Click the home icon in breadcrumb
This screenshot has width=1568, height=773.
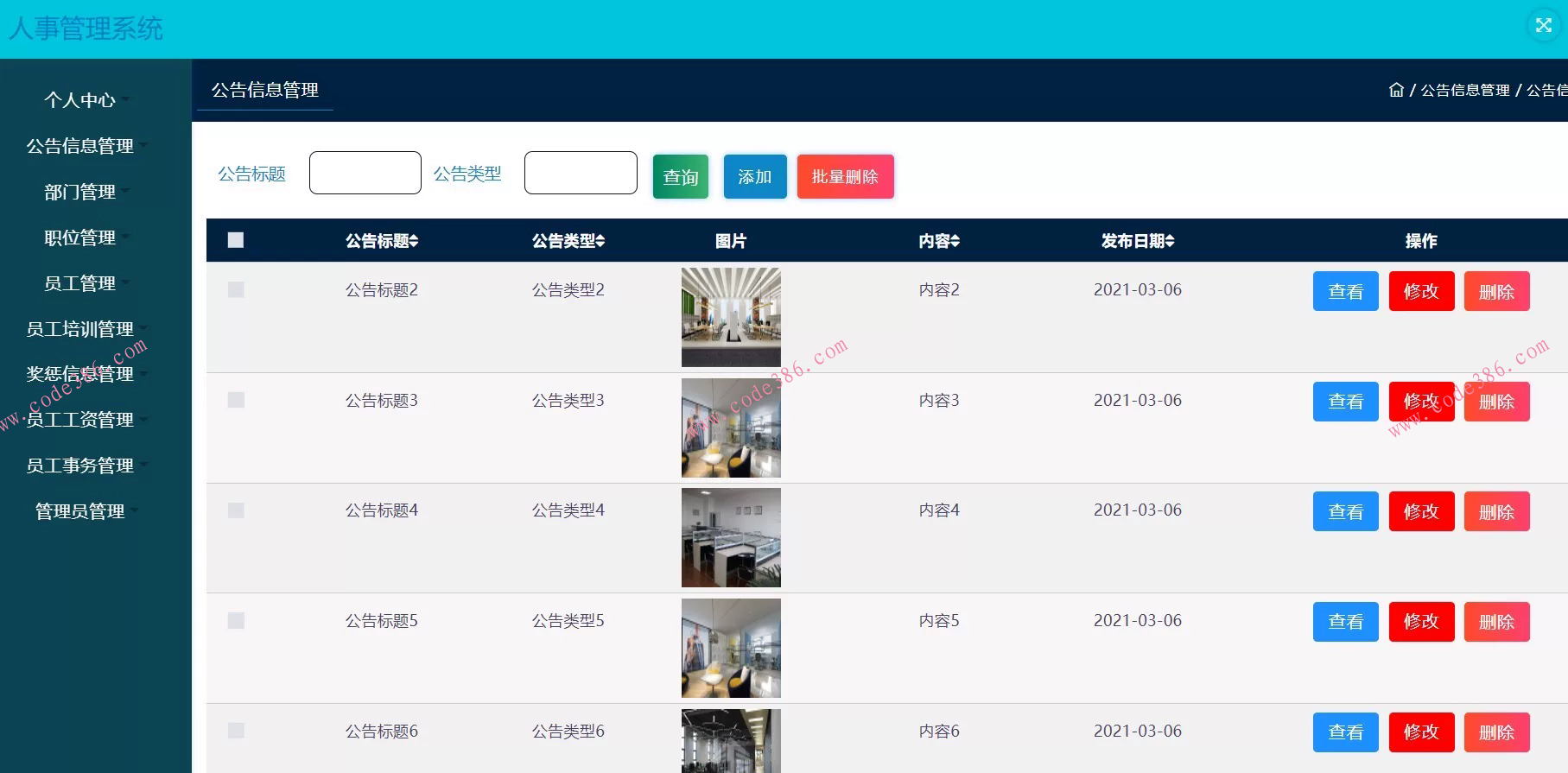point(1395,90)
